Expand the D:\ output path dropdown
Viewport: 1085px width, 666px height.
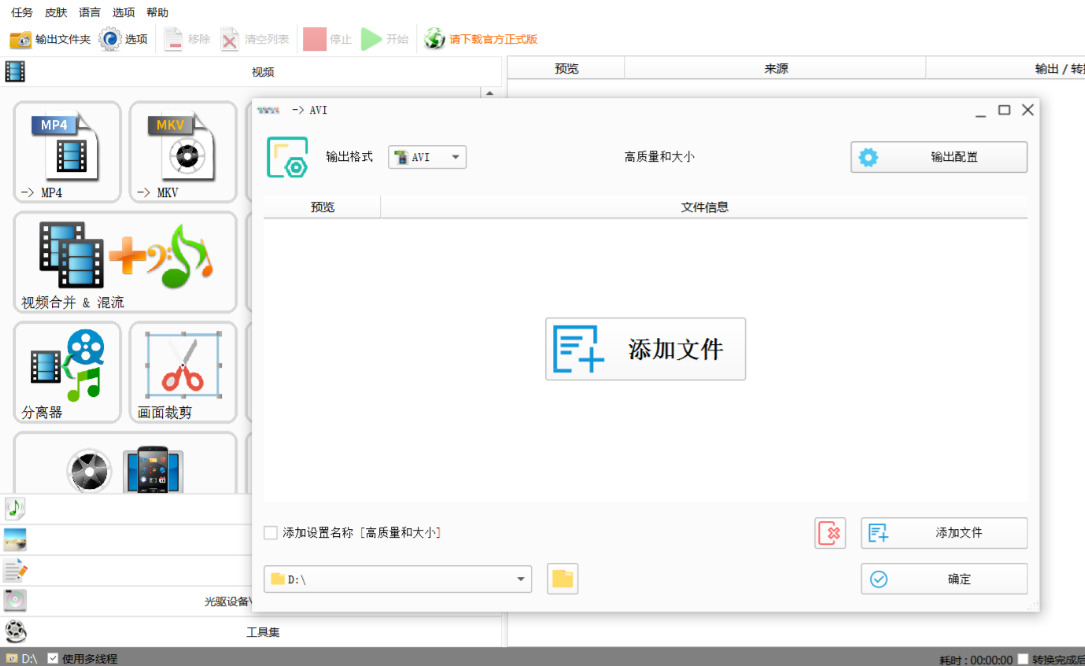tap(522, 579)
